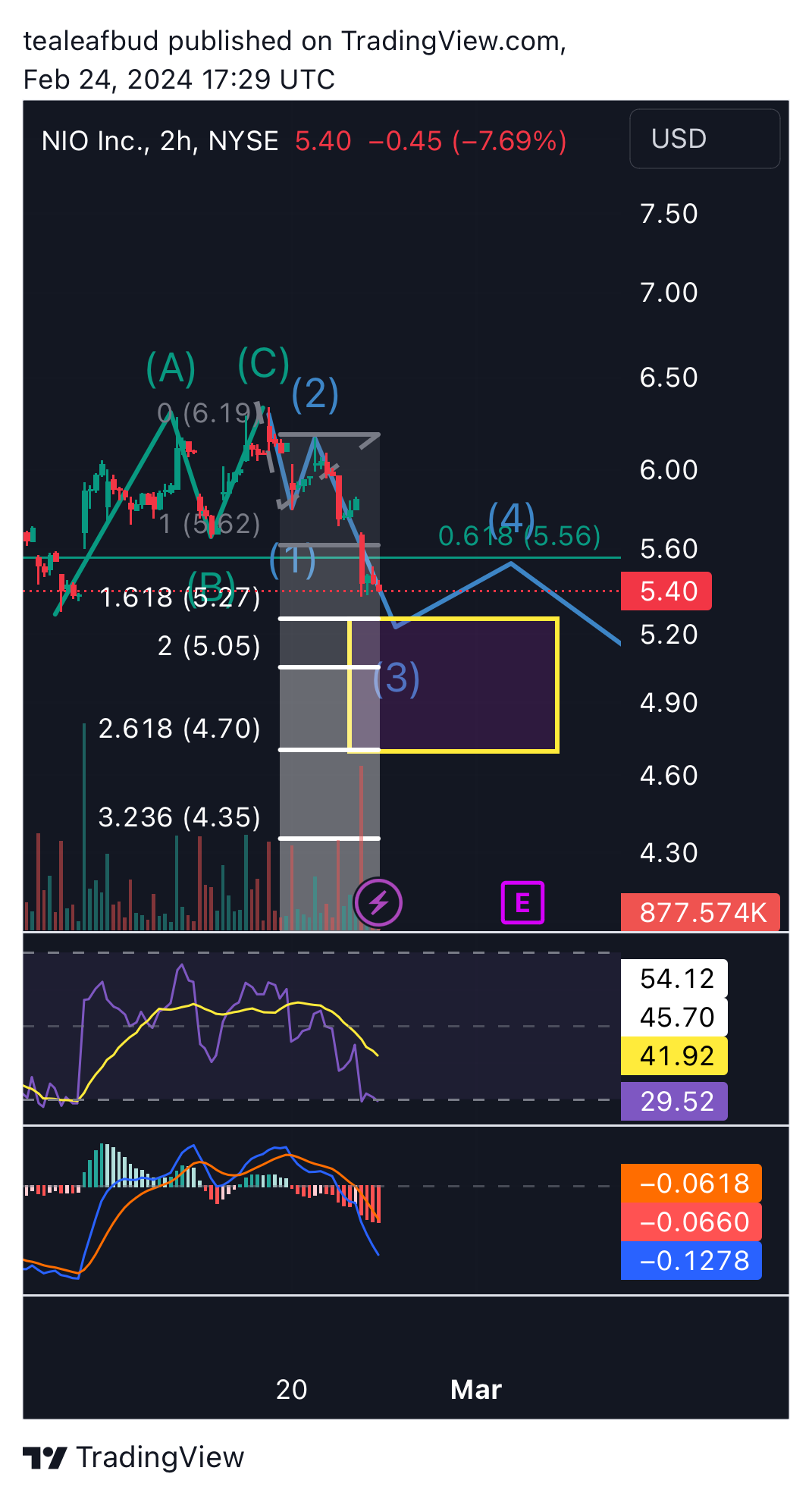Viewport: 812px width, 1499px height.
Task: Click the 7.50 price axis label
Action: coord(669,214)
